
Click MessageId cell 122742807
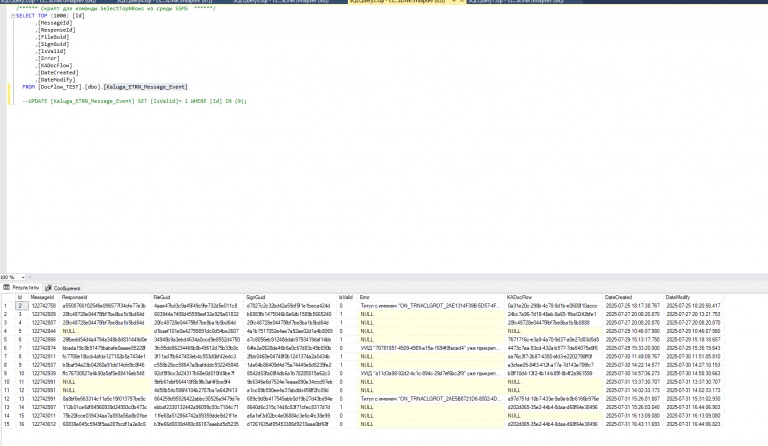(x=44, y=323)
